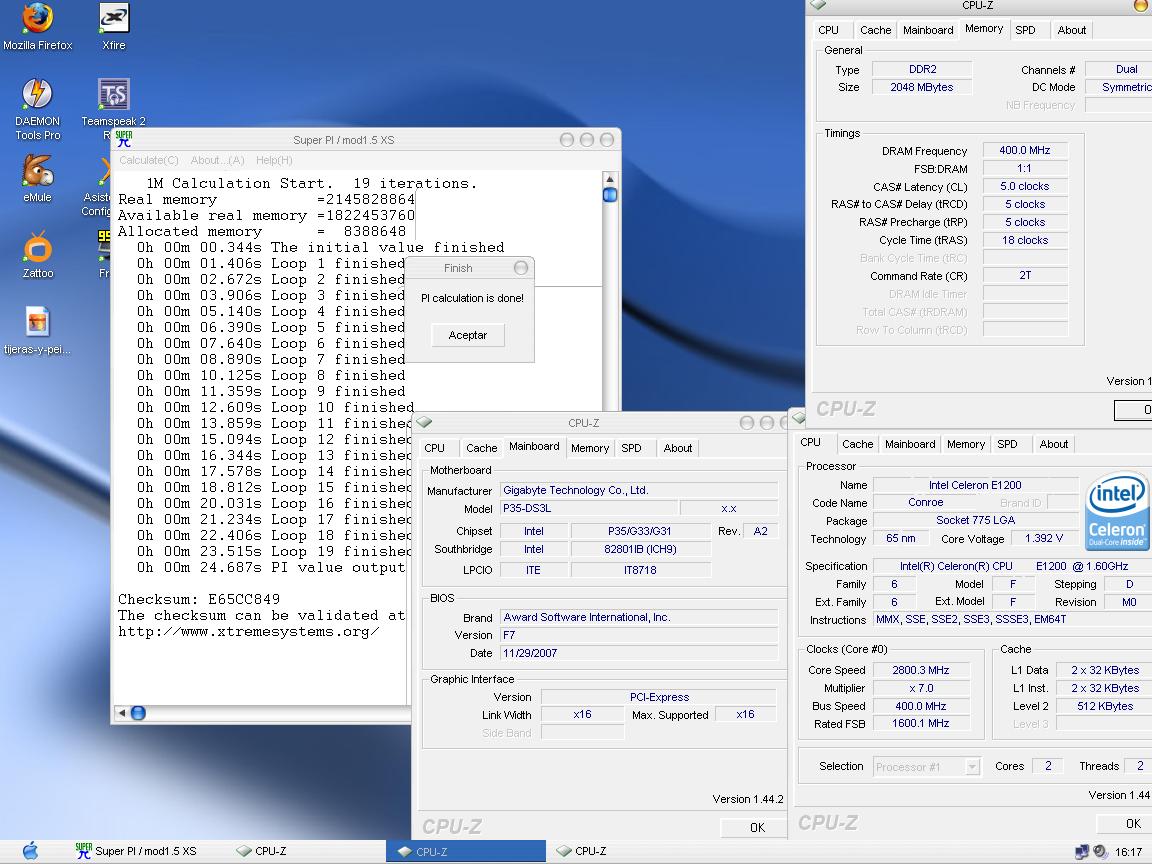
Task: Click CAS# Latency 5.0 clocks value
Action: [1025, 187]
